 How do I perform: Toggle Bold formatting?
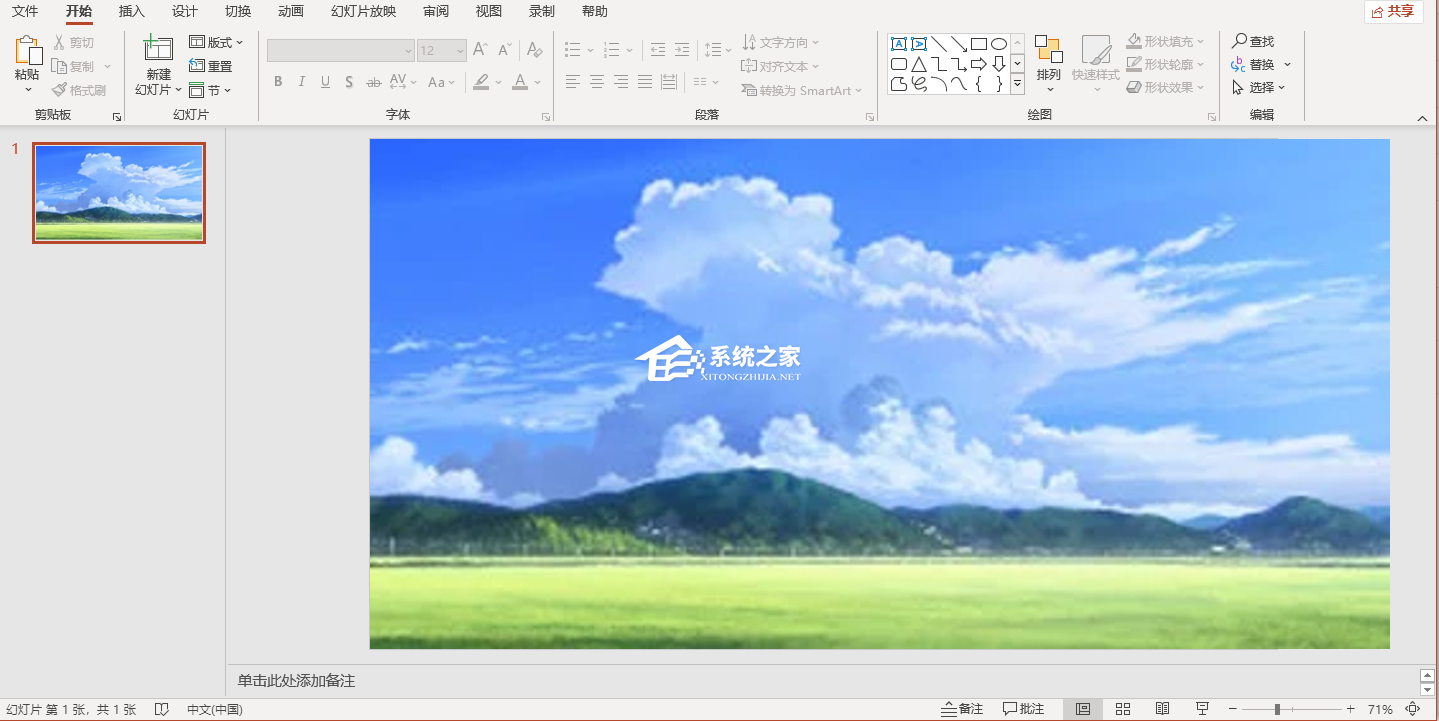point(278,82)
